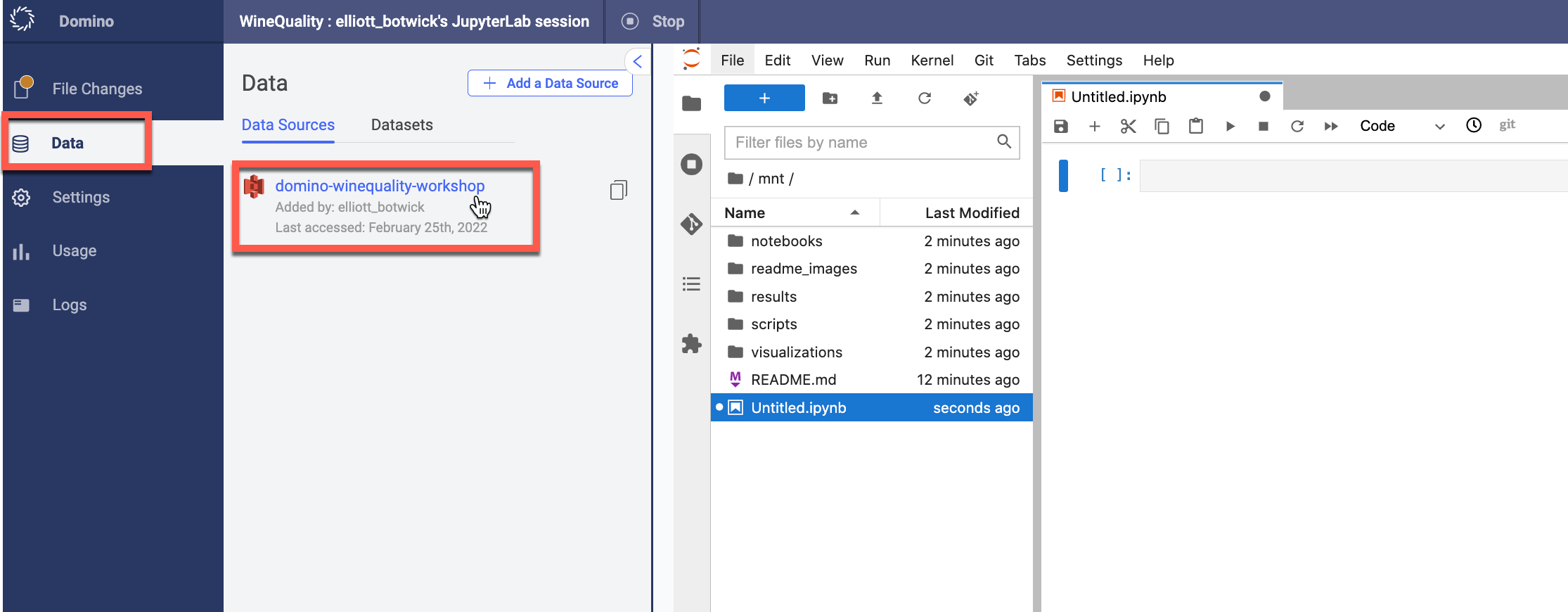Image resolution: width=1568 pixels, height=612 pixels.
Task: Open the Code cell type dropdown
Action: point(1402,126)
